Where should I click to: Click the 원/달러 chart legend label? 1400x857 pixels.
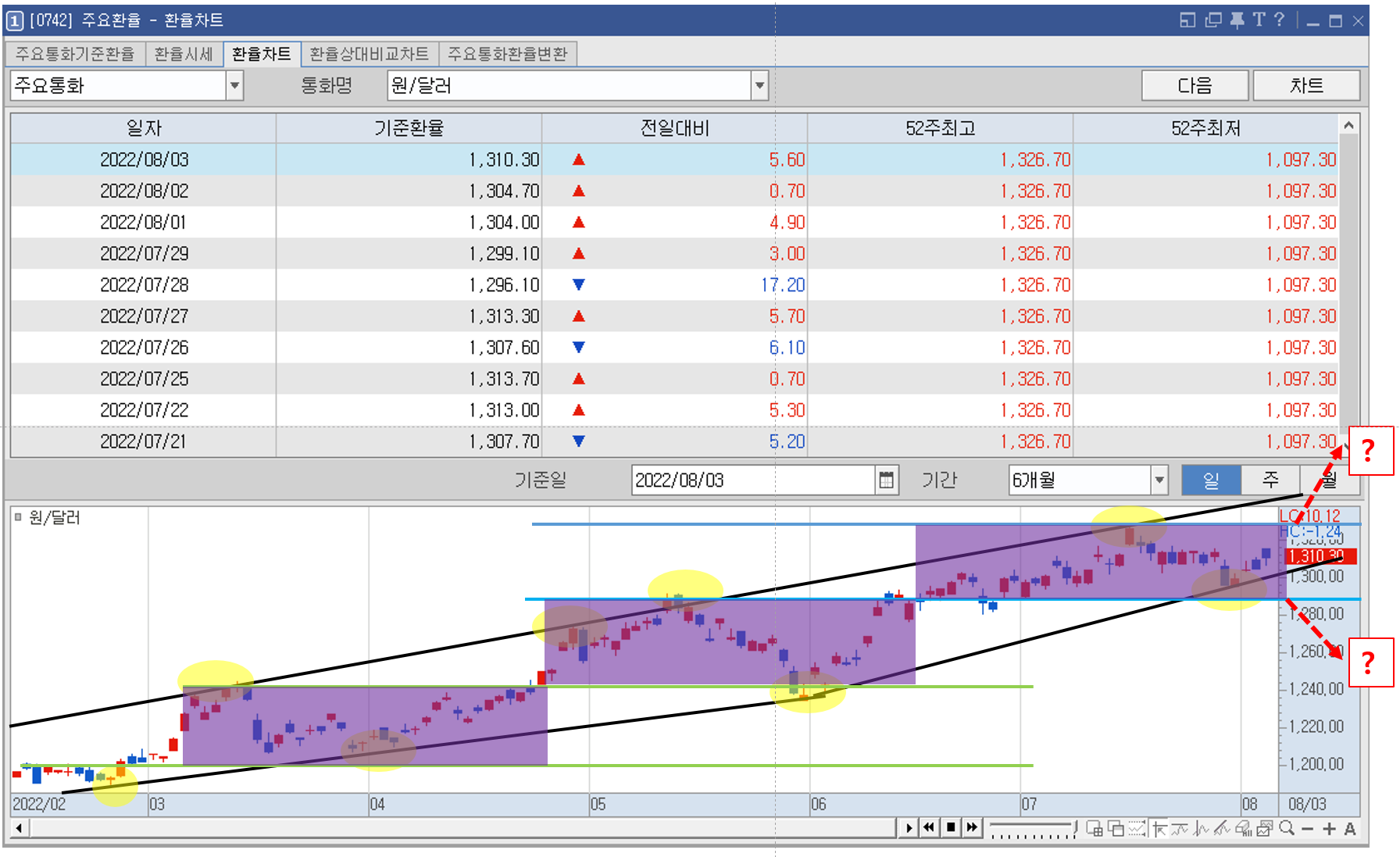point(55,517)
